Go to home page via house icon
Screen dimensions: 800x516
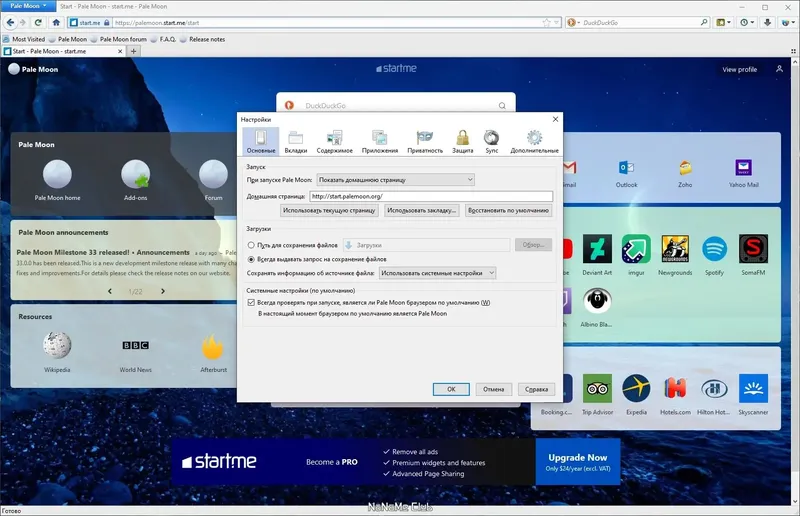[56, 22]
